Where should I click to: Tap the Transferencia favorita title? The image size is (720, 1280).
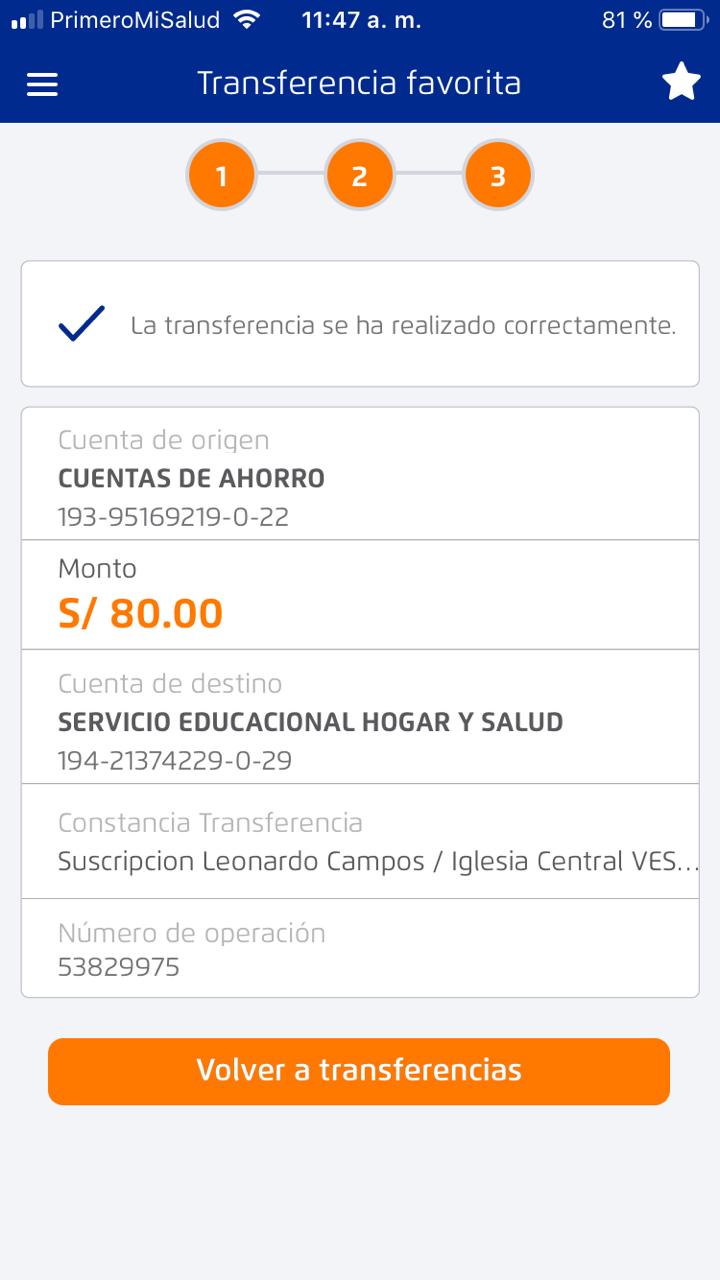click(x=359, y=83)
